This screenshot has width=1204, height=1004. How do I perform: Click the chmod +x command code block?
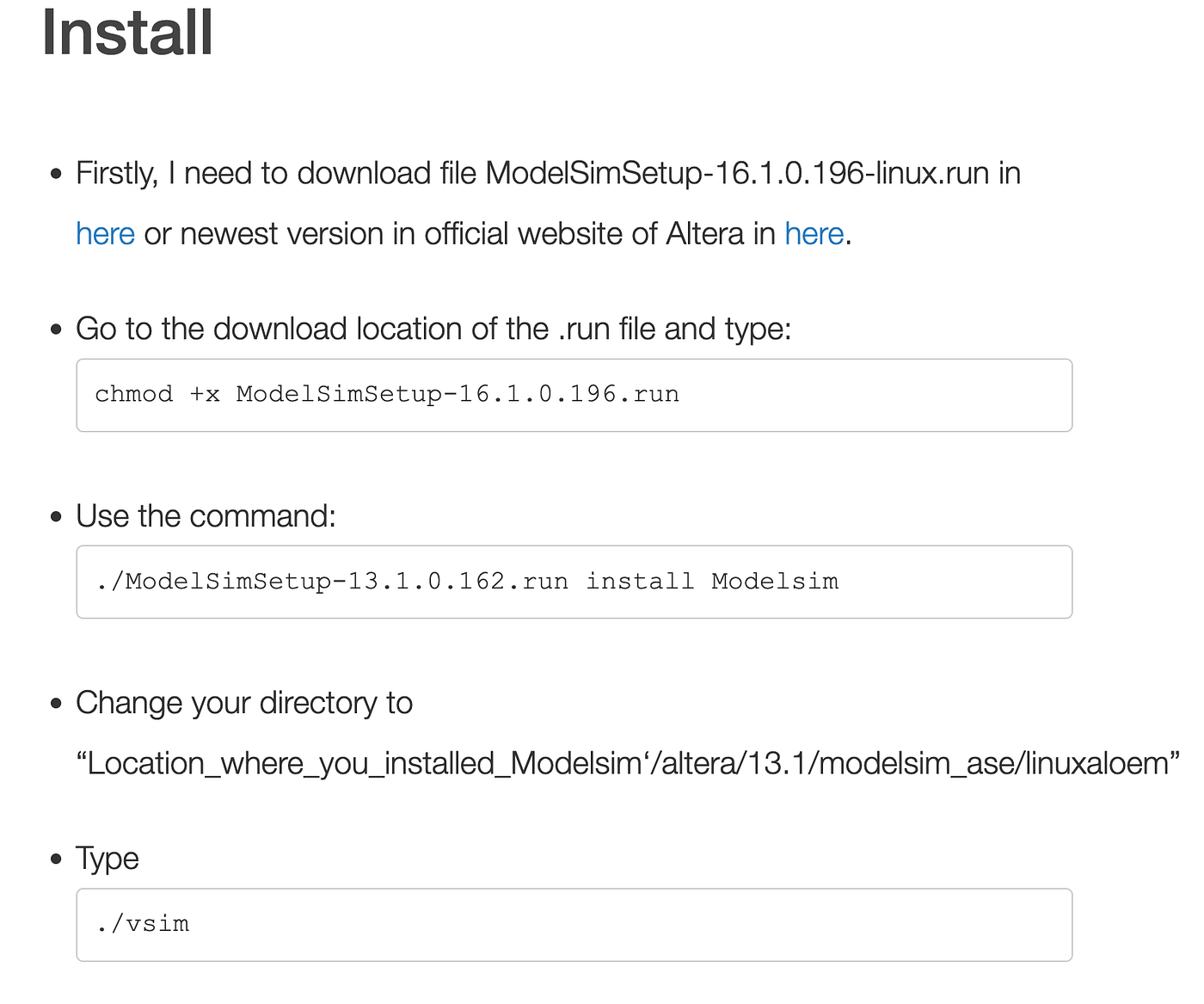(574, 395)
